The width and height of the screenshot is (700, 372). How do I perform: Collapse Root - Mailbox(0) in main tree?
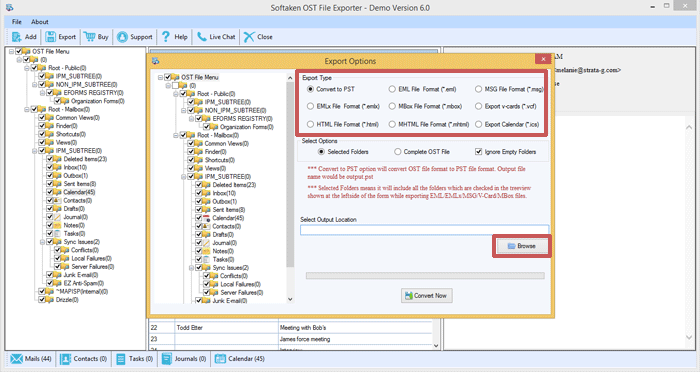pos(27,109)
